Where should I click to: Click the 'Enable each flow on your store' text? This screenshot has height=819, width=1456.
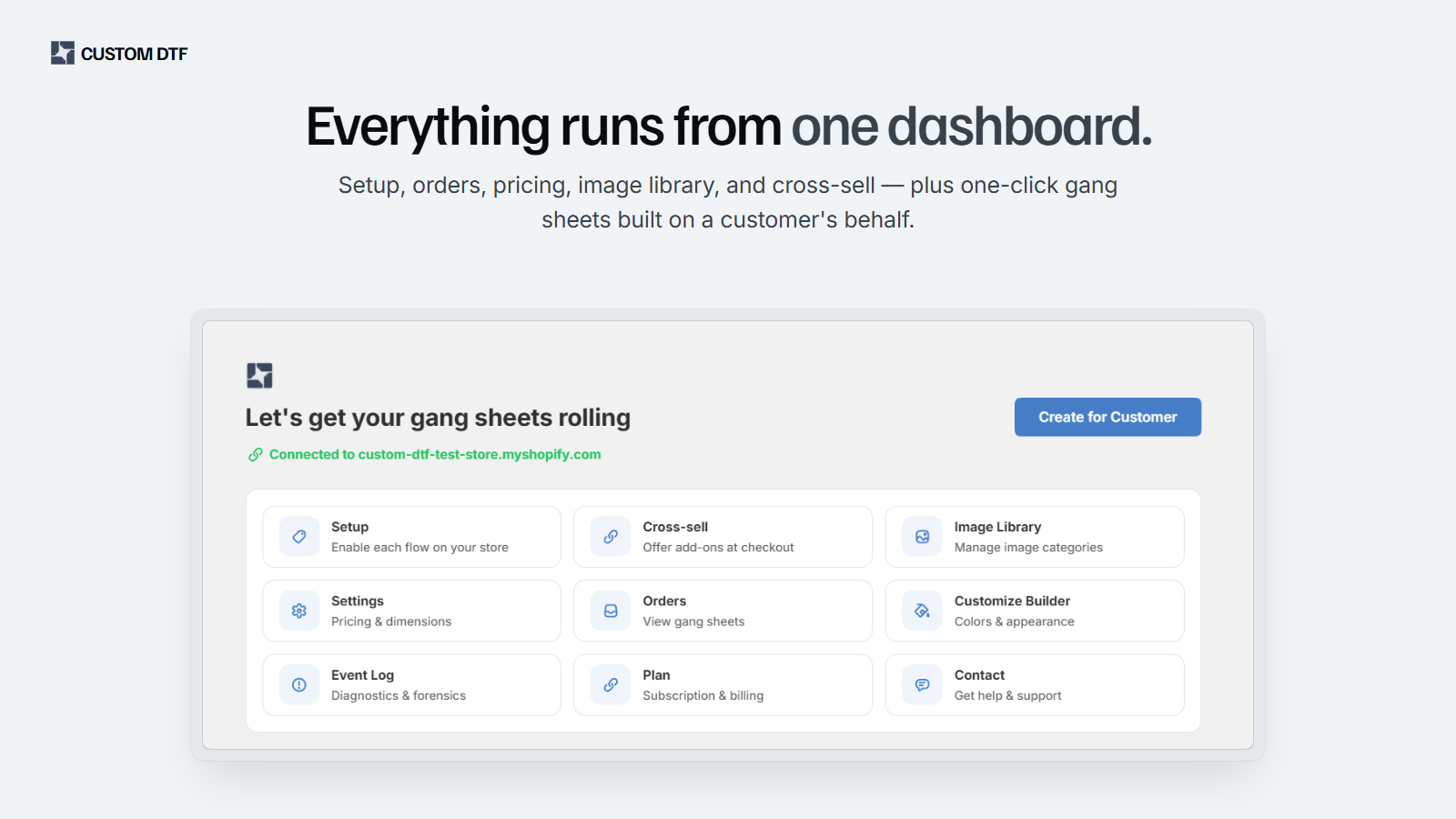click(420, 547)
